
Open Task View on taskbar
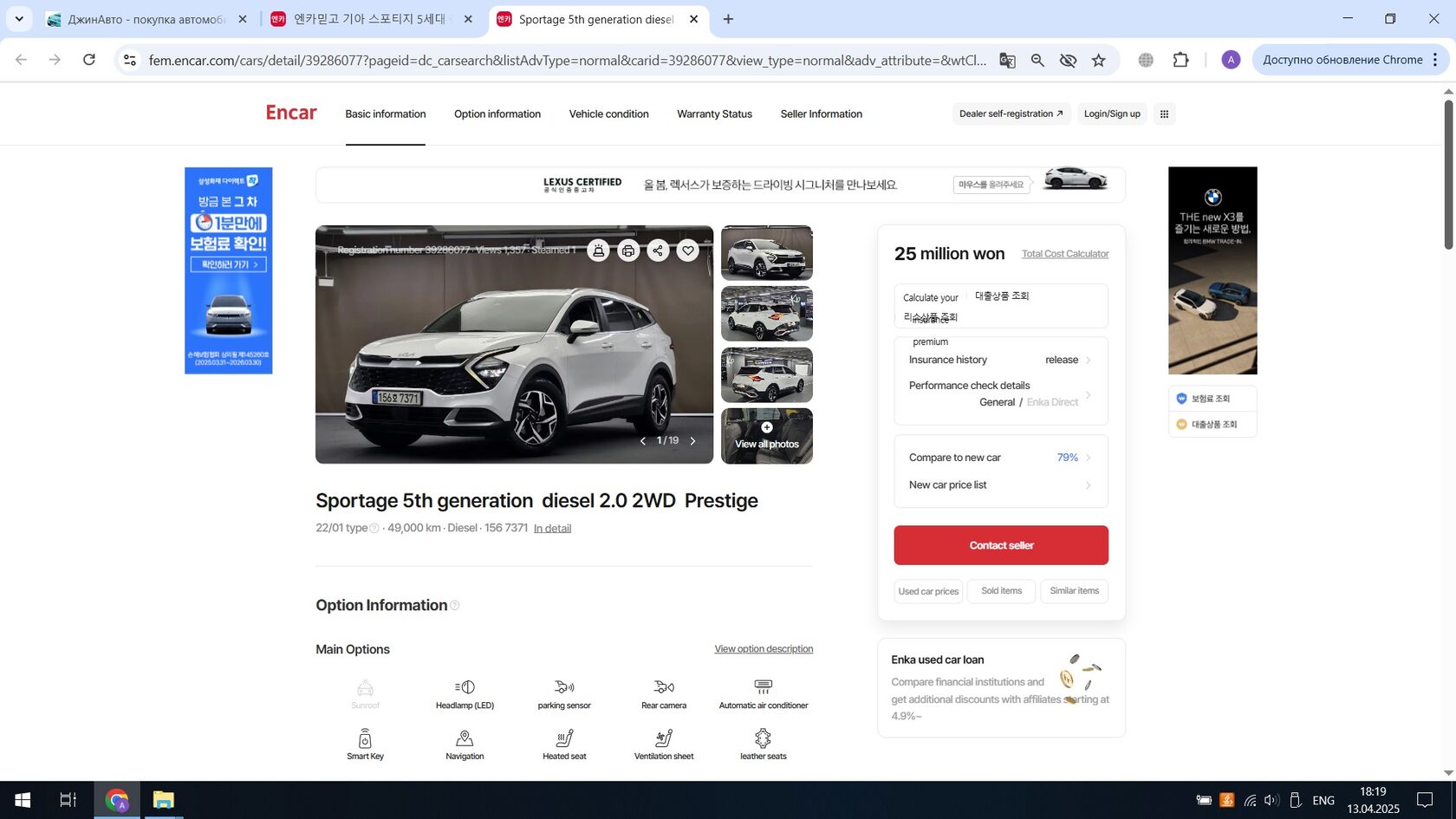point(68,800)
